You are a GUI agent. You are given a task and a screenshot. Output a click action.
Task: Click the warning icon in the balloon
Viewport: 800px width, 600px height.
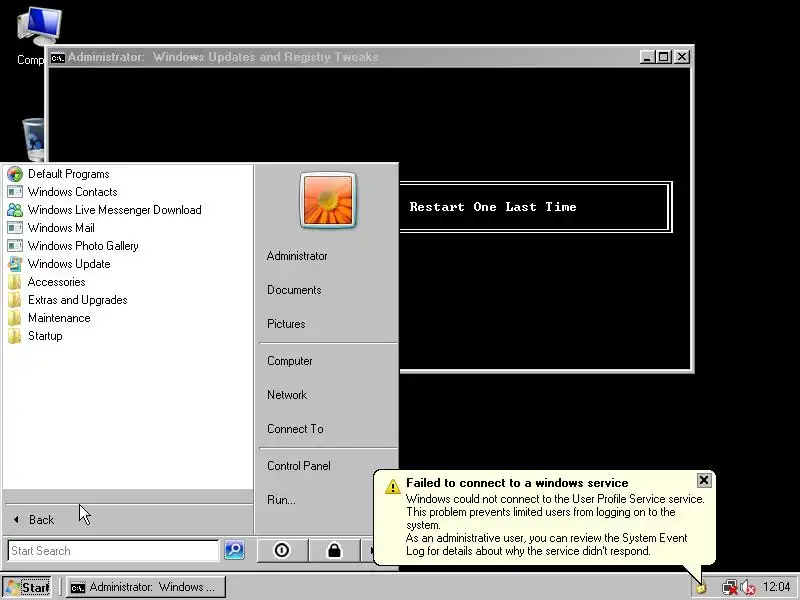[x=392, y=486]
